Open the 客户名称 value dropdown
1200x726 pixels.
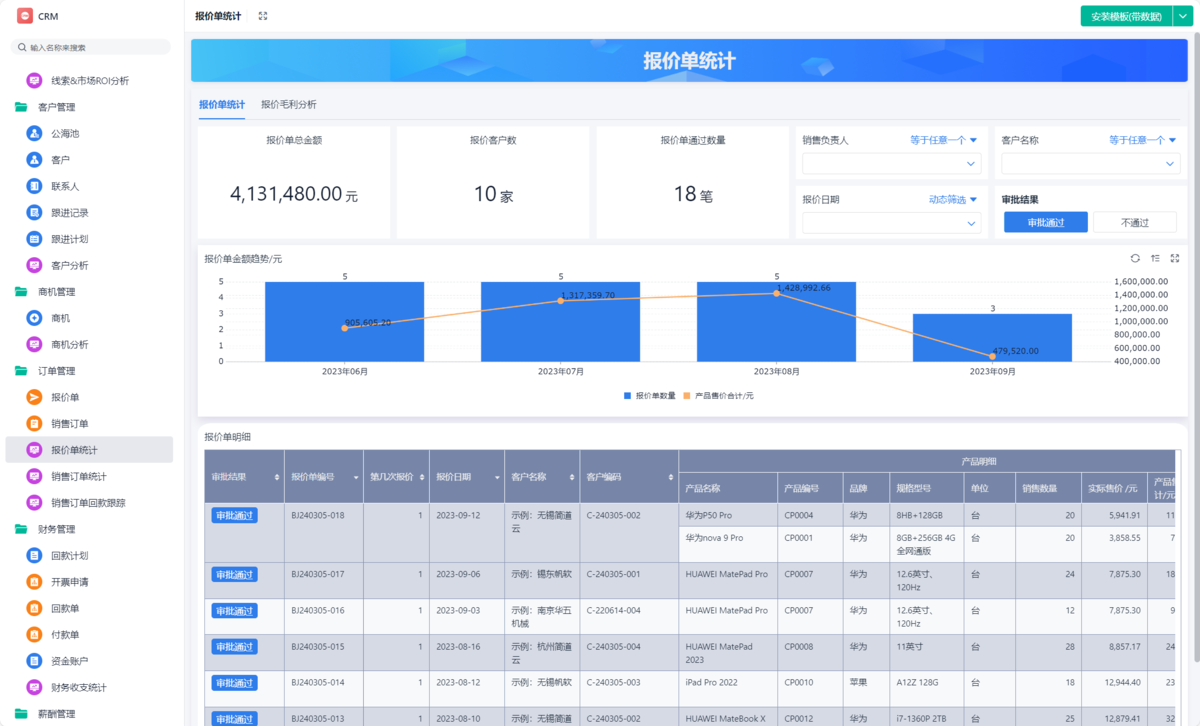1091,164
